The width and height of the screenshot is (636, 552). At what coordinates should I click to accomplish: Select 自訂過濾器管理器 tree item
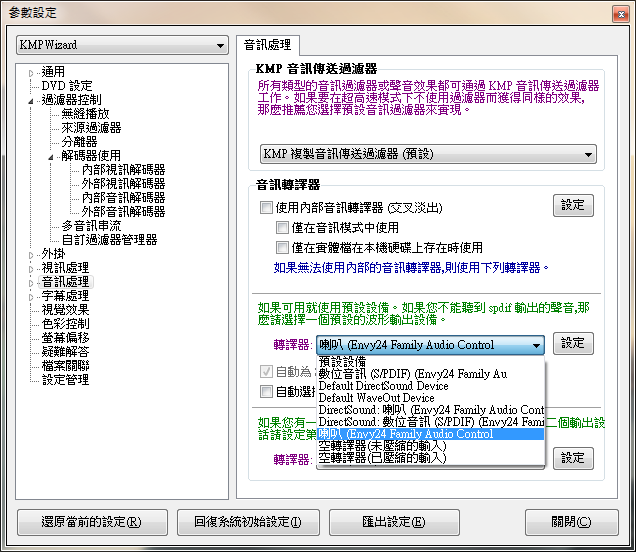pos(109,240)
